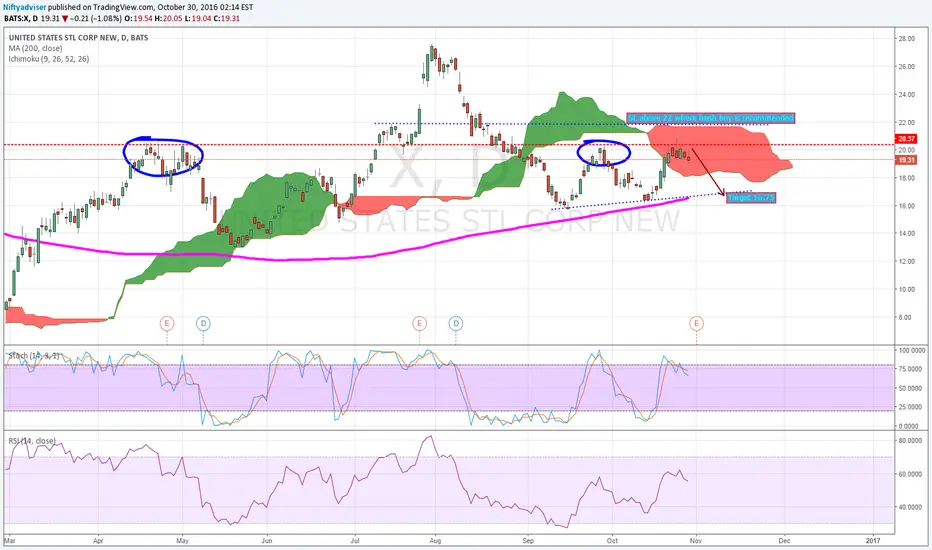This screenshot has height=550, width=932.
Task: Click the C:19.31 close value in header
Action: [x=226, y=18]
